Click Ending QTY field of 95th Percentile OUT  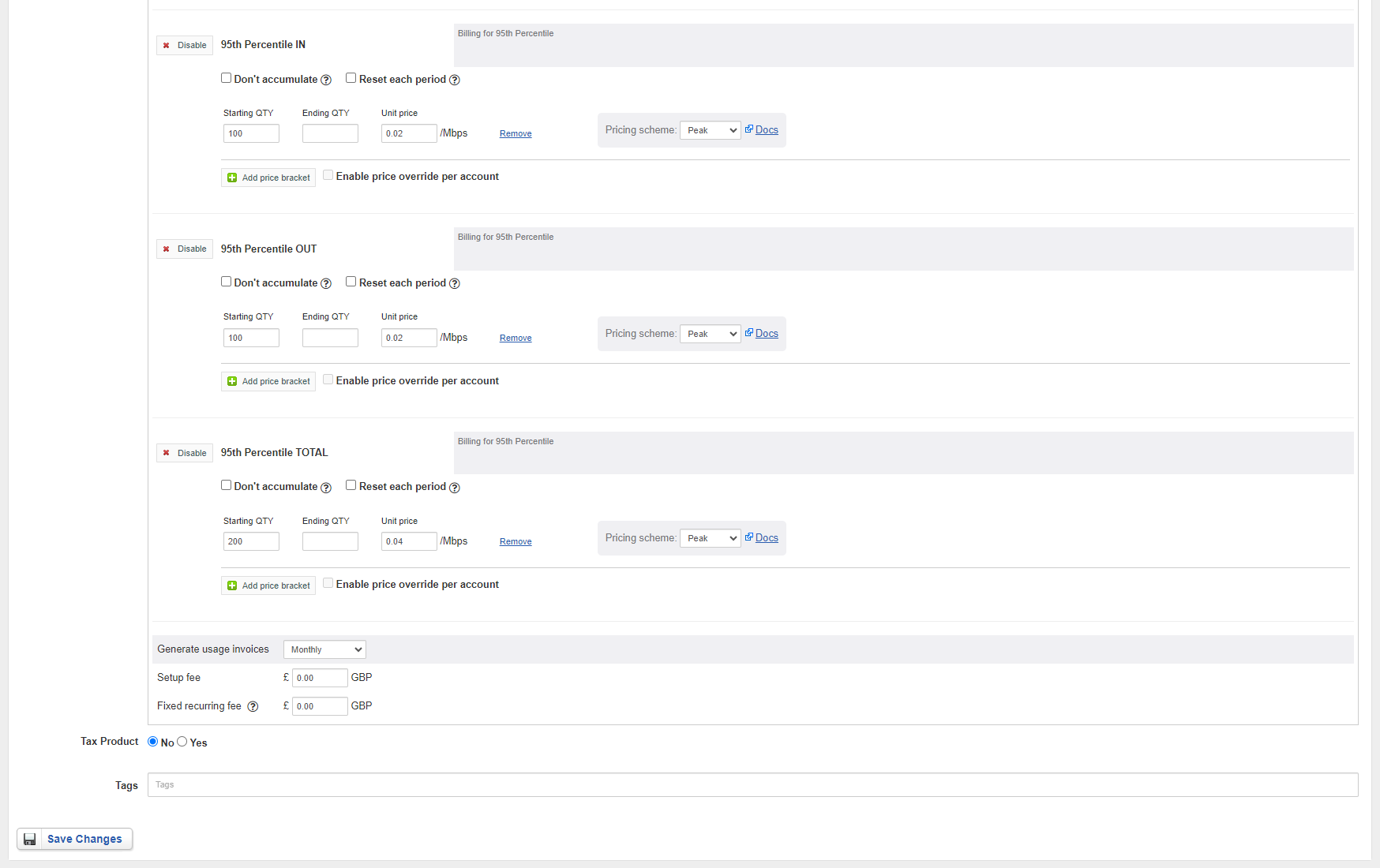click(x=330, y=338)
